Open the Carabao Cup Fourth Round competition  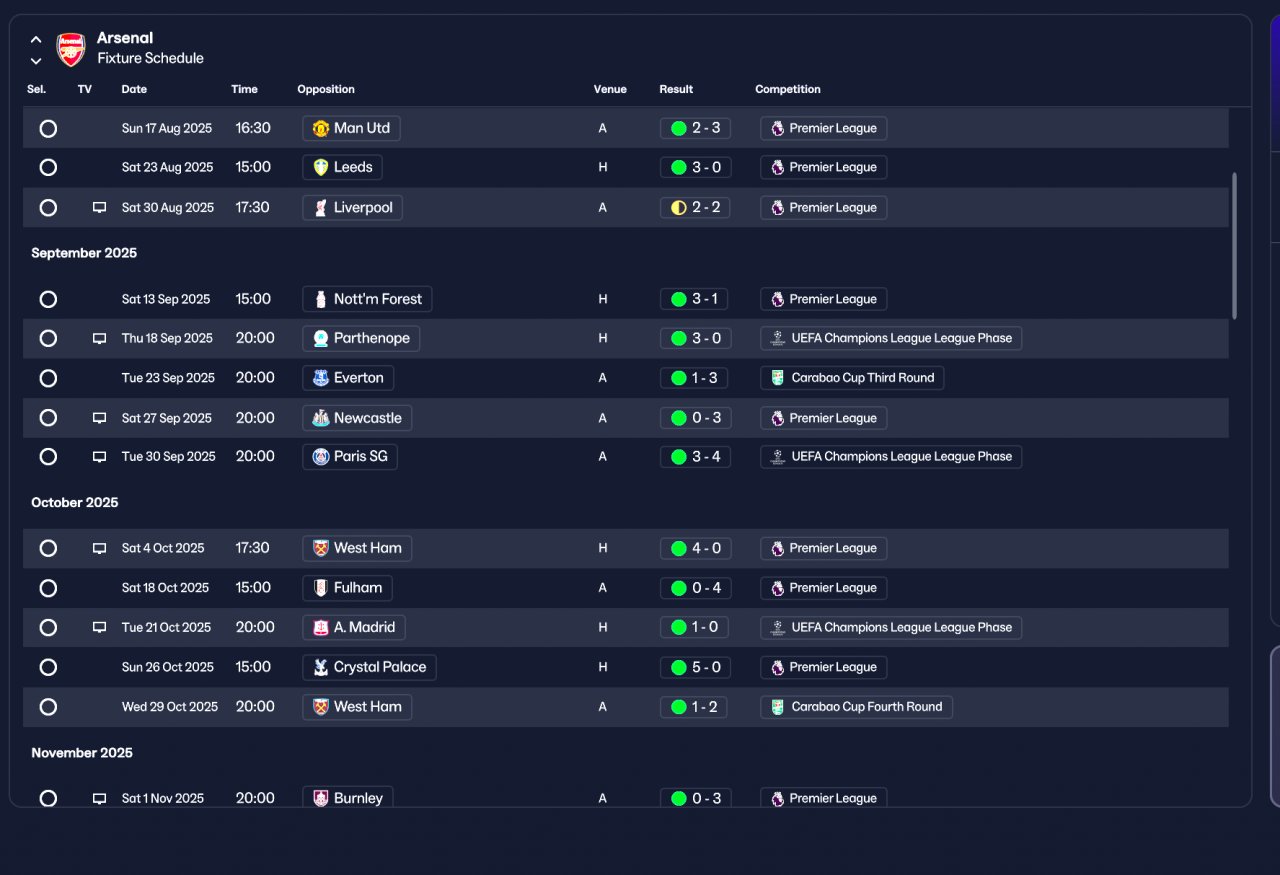pos(856,706)
